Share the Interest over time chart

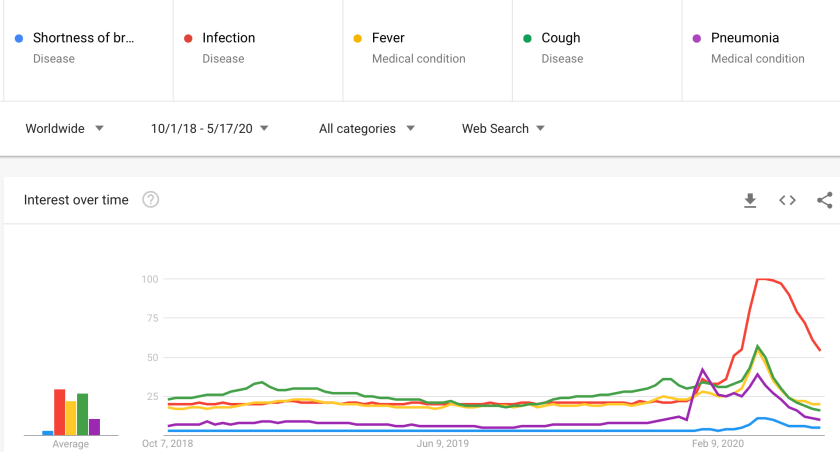coord(825,200)
